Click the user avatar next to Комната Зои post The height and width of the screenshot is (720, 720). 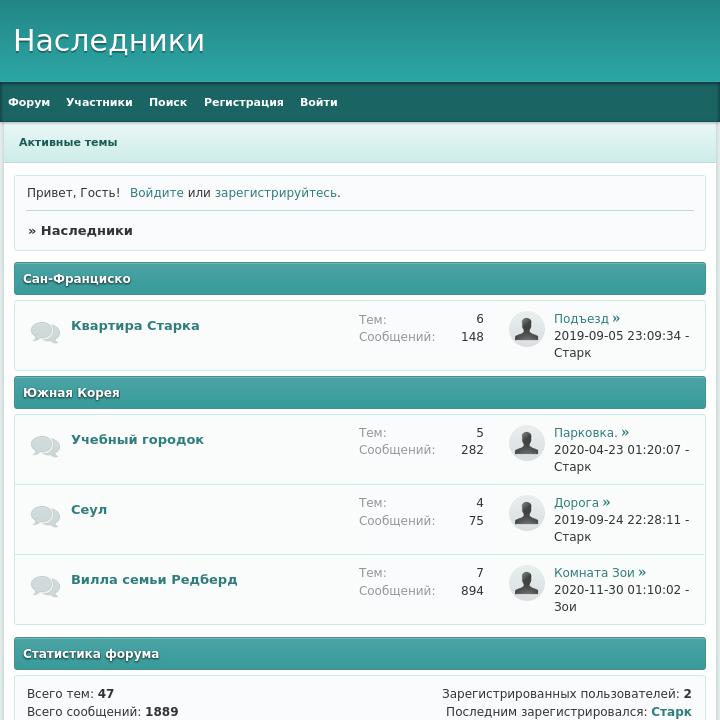point(527,583)
